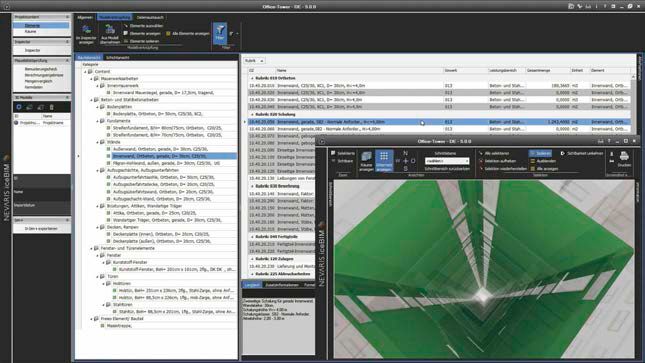
Task: Click 'Elemente anzeigen' in the ribbon
Action: click(142, 33)
